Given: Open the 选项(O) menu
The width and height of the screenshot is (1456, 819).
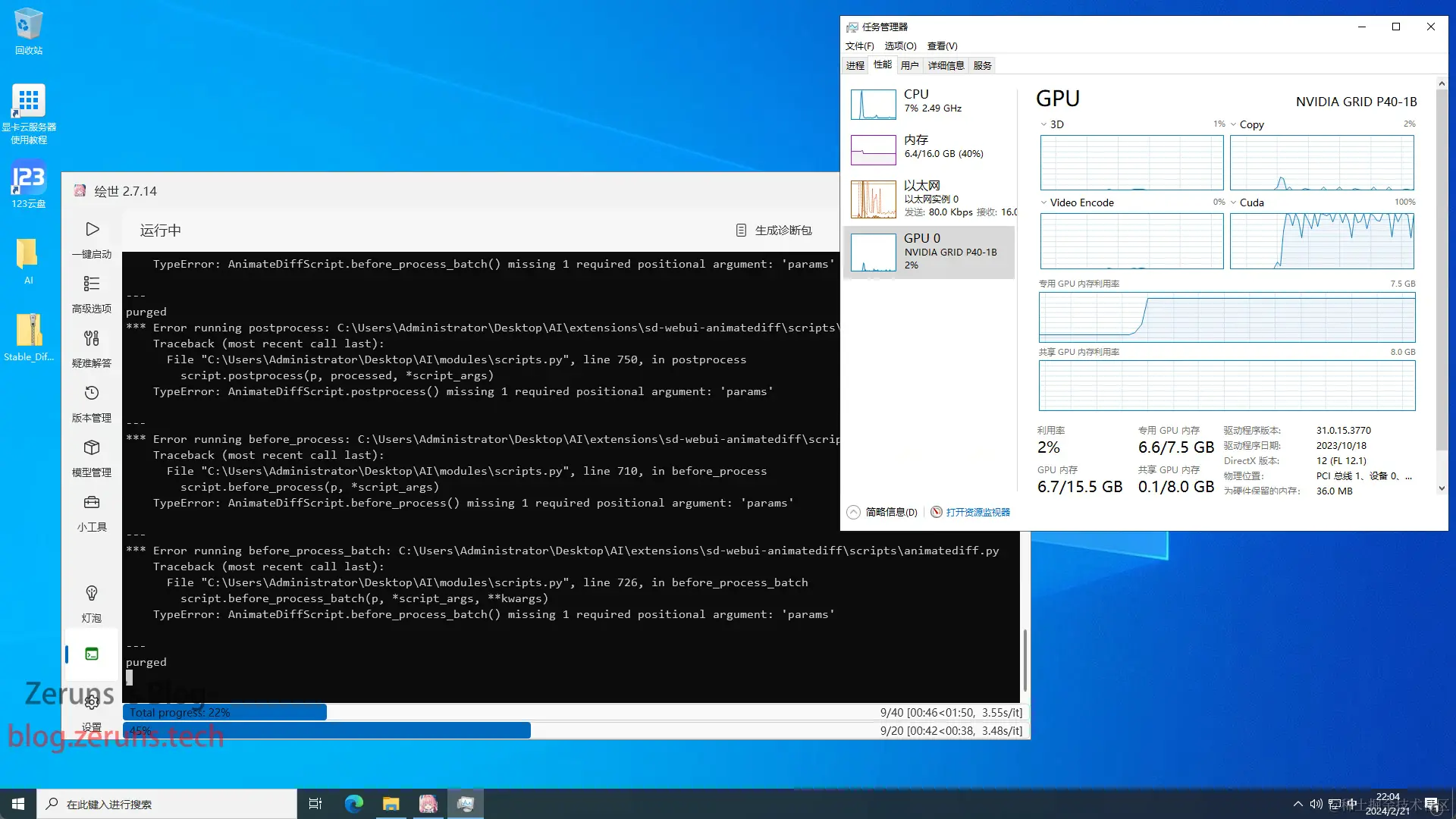Looking at the screenshot, I should (x=900, y=46).
